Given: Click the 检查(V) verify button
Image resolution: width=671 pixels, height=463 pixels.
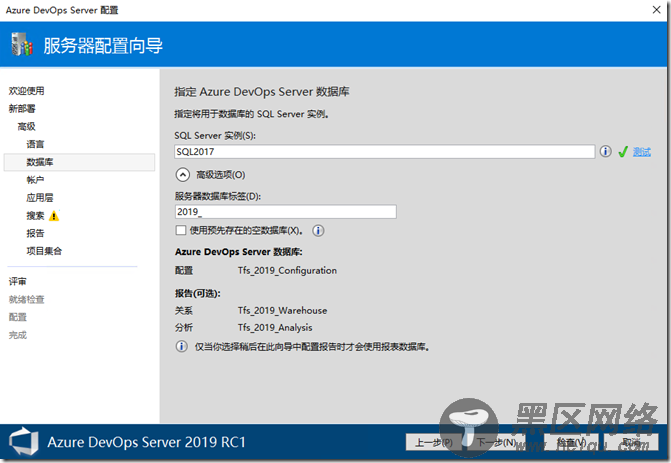Looking at the screenshot, I should point(571,442).
